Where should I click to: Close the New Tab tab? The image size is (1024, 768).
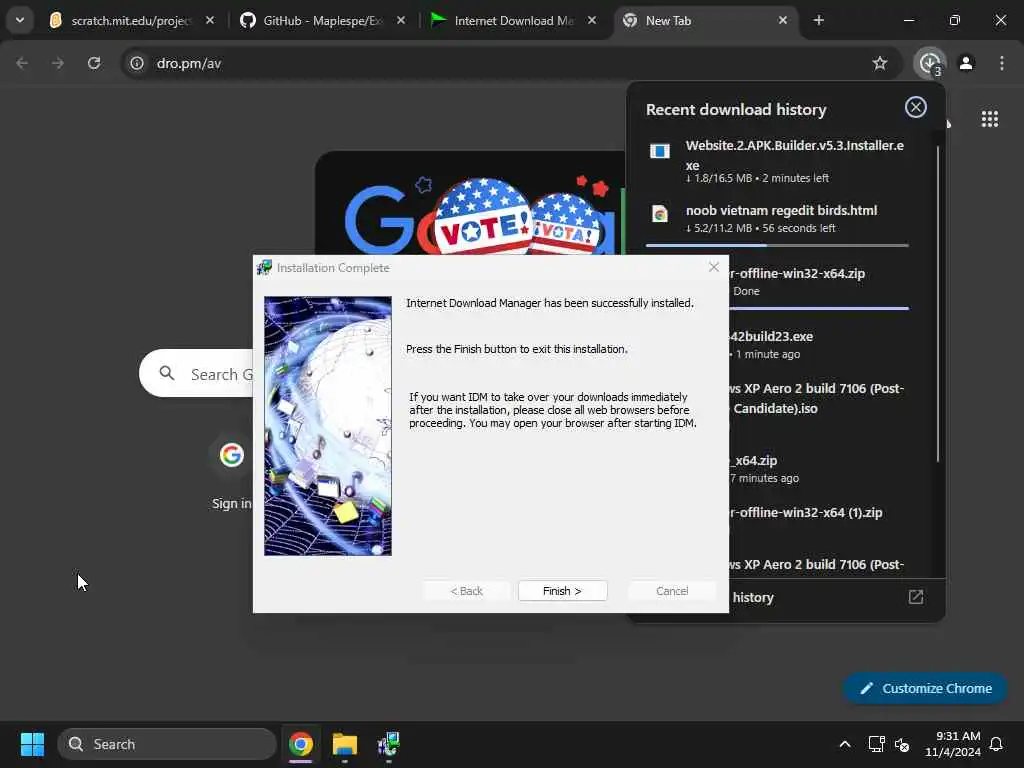click(x=783, y=20)
